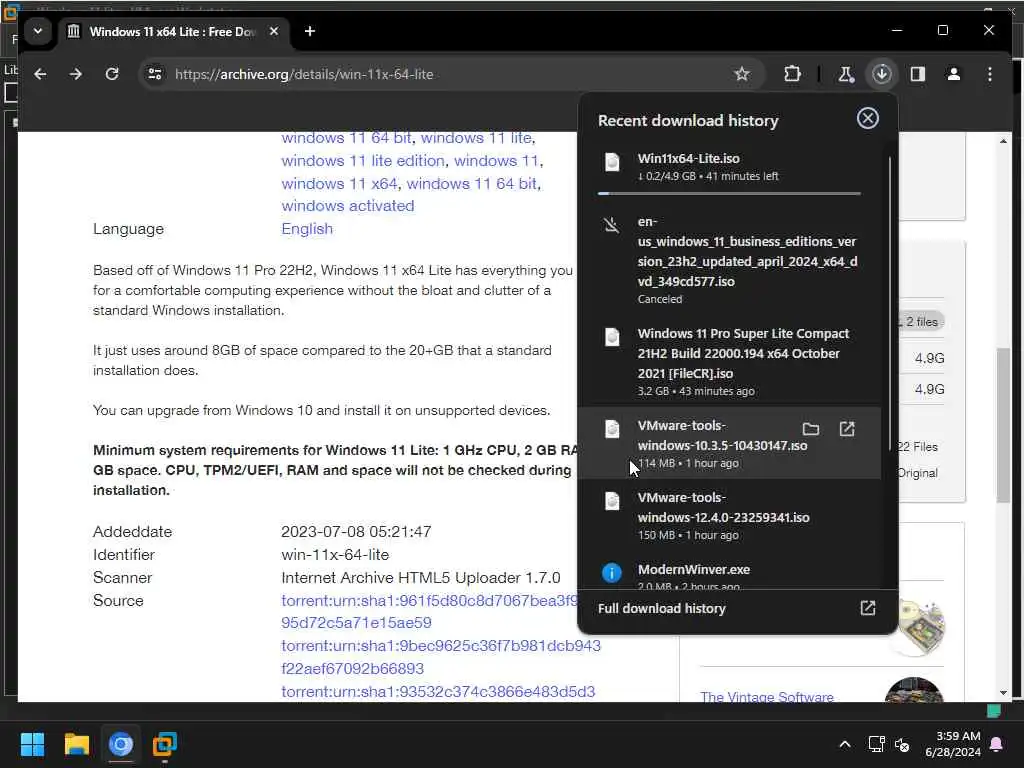Open VMware Workstation from the taskbar

165,744
